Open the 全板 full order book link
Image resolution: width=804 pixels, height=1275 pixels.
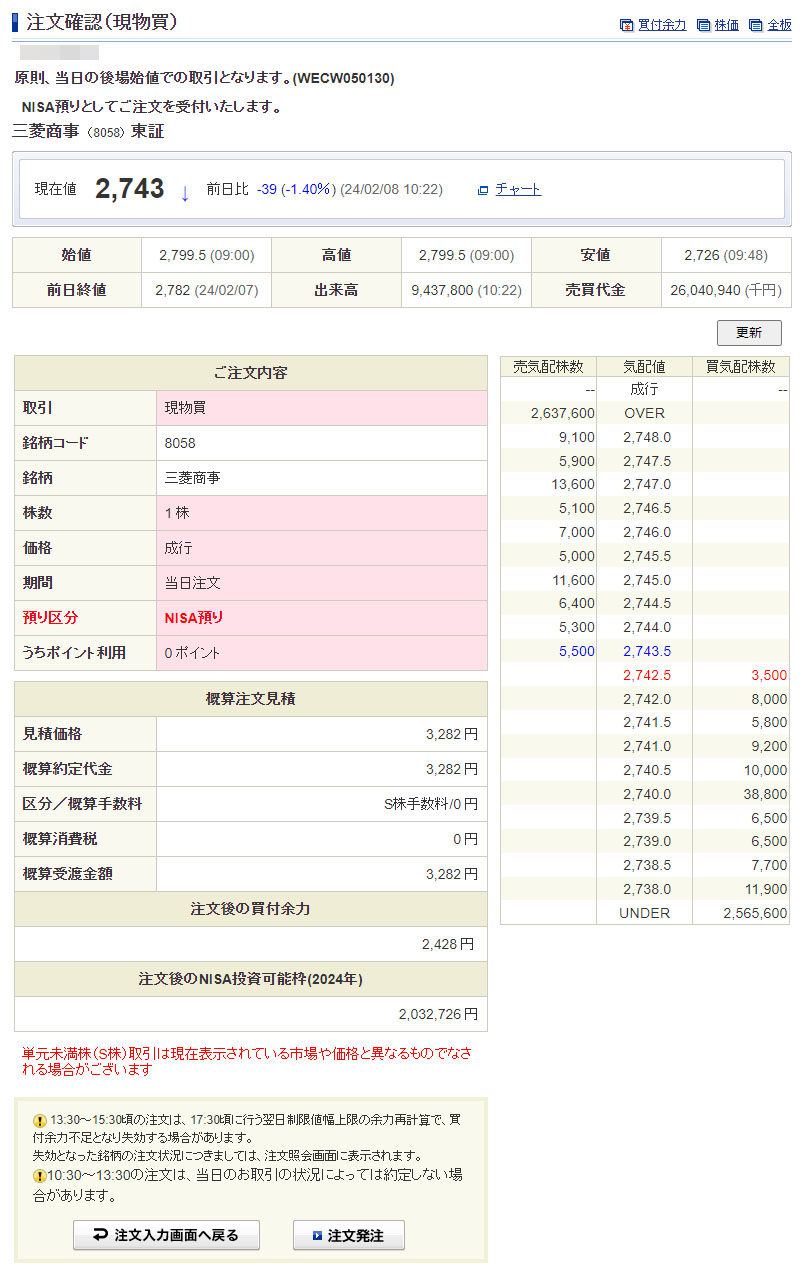click(x=779, y=25)
